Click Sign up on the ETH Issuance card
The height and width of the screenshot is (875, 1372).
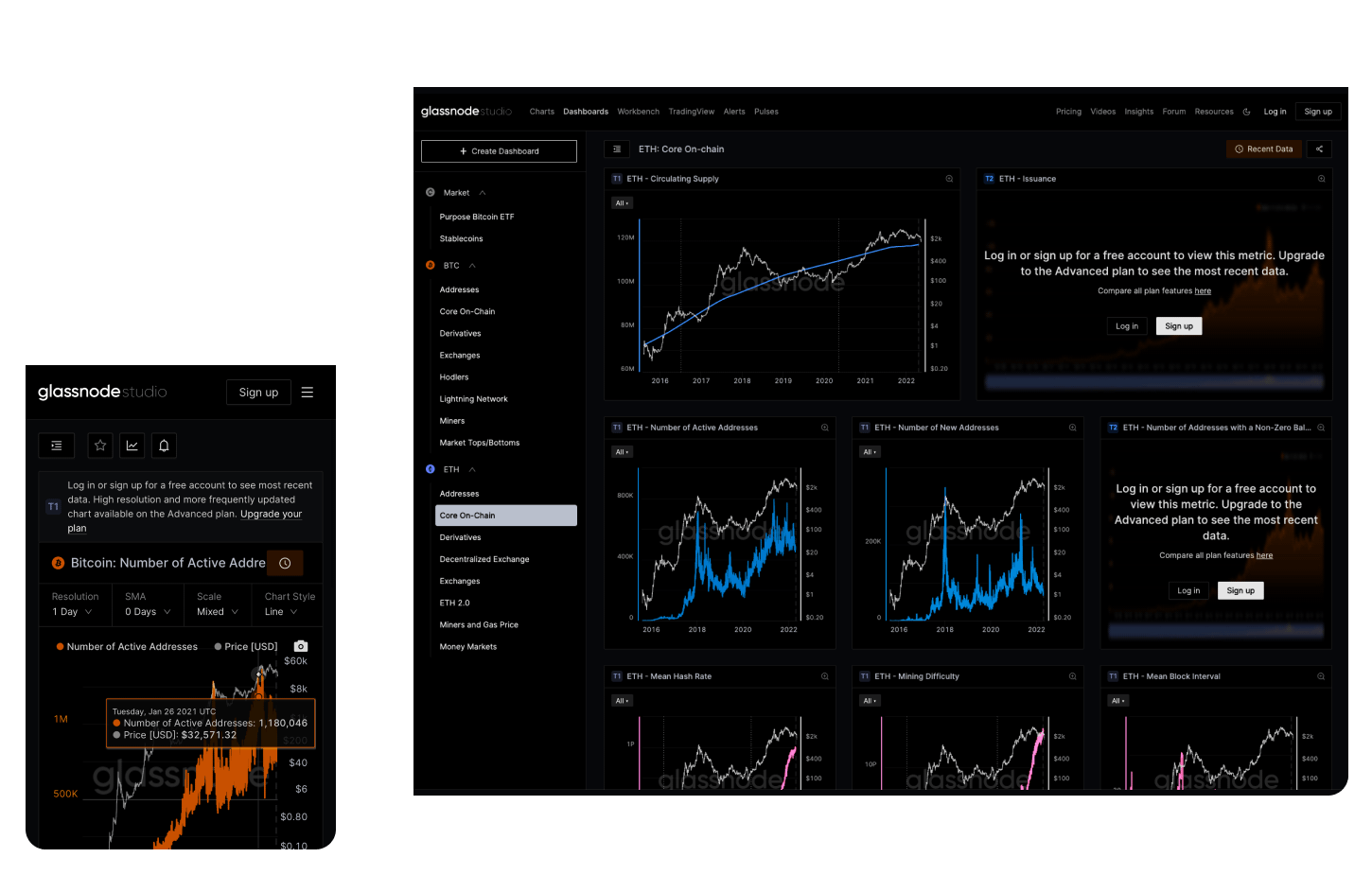click(1179, 326)
